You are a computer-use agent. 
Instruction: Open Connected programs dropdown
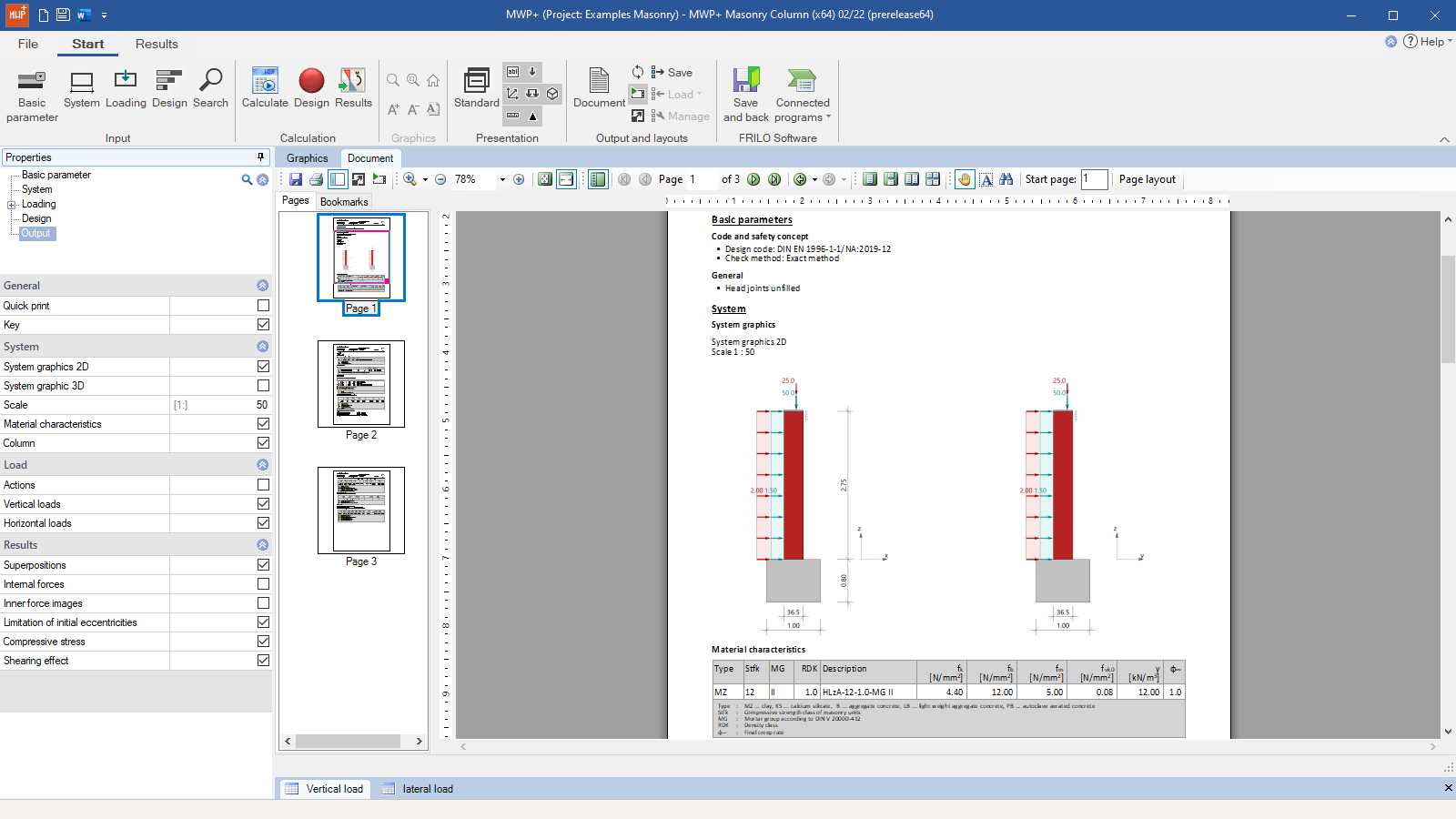tap(802, 96)
